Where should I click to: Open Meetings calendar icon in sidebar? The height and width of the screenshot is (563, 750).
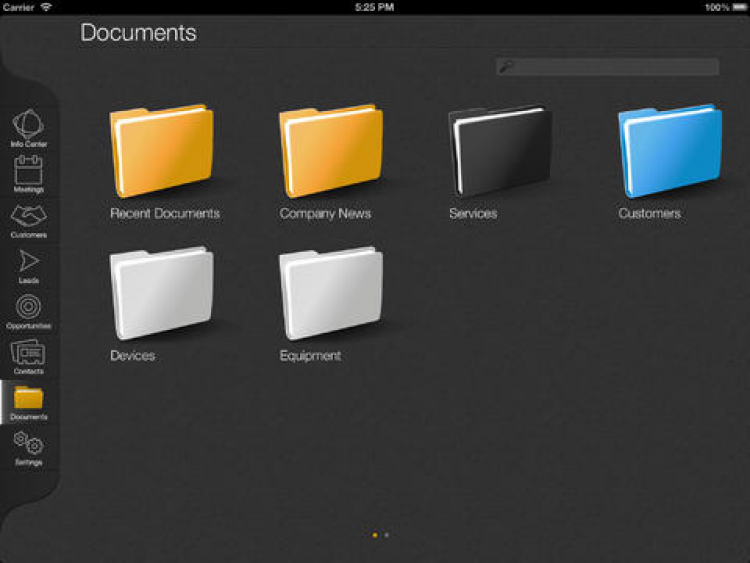(28, 170)
